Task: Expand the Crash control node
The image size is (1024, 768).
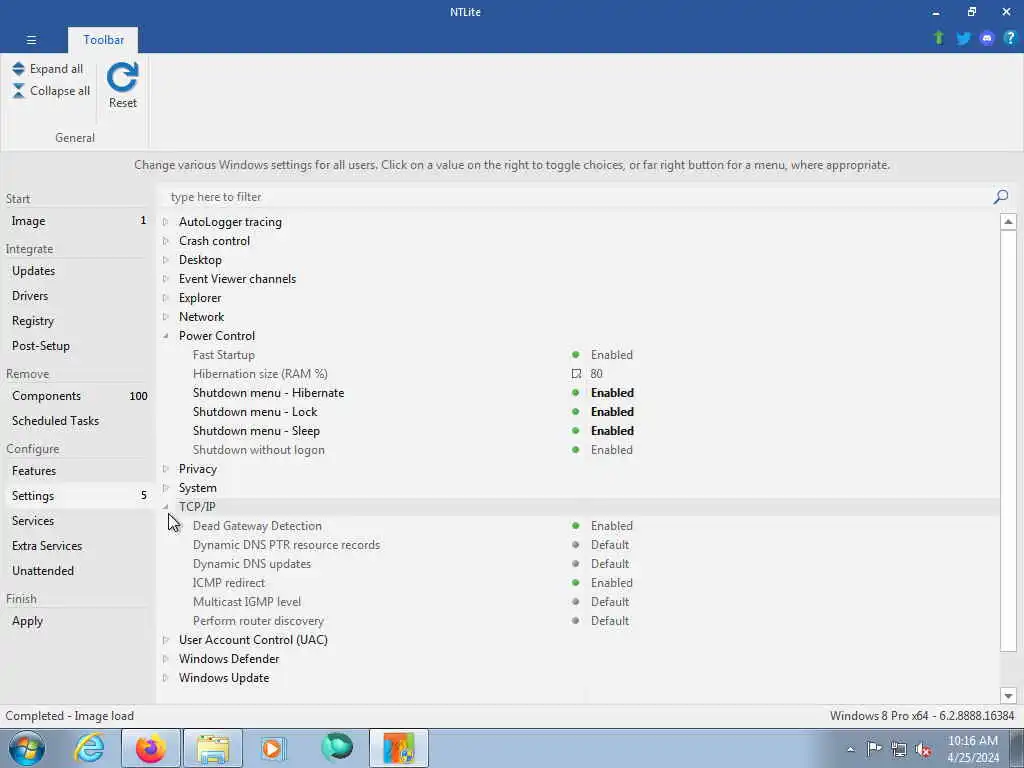Action: tap(166, 241)
